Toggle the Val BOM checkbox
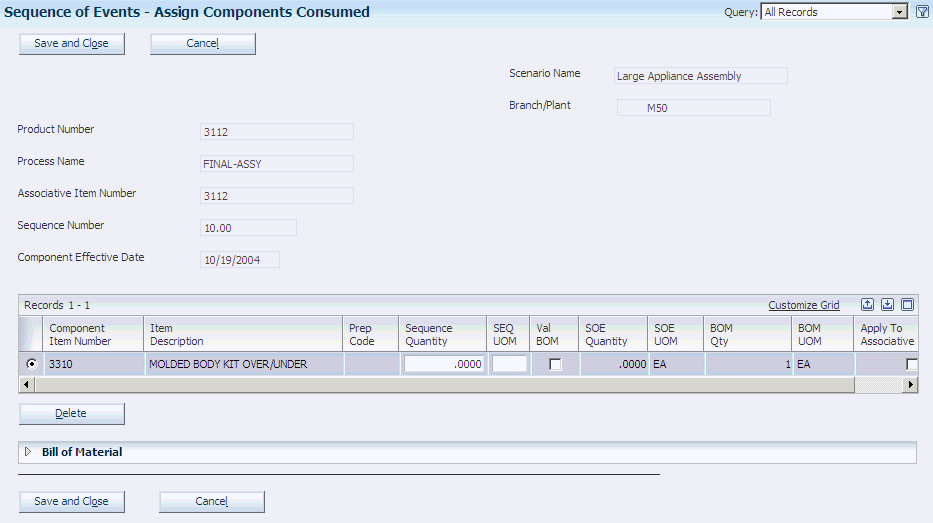The height and width of the screenshot is (523, 933). coord(555,364)
